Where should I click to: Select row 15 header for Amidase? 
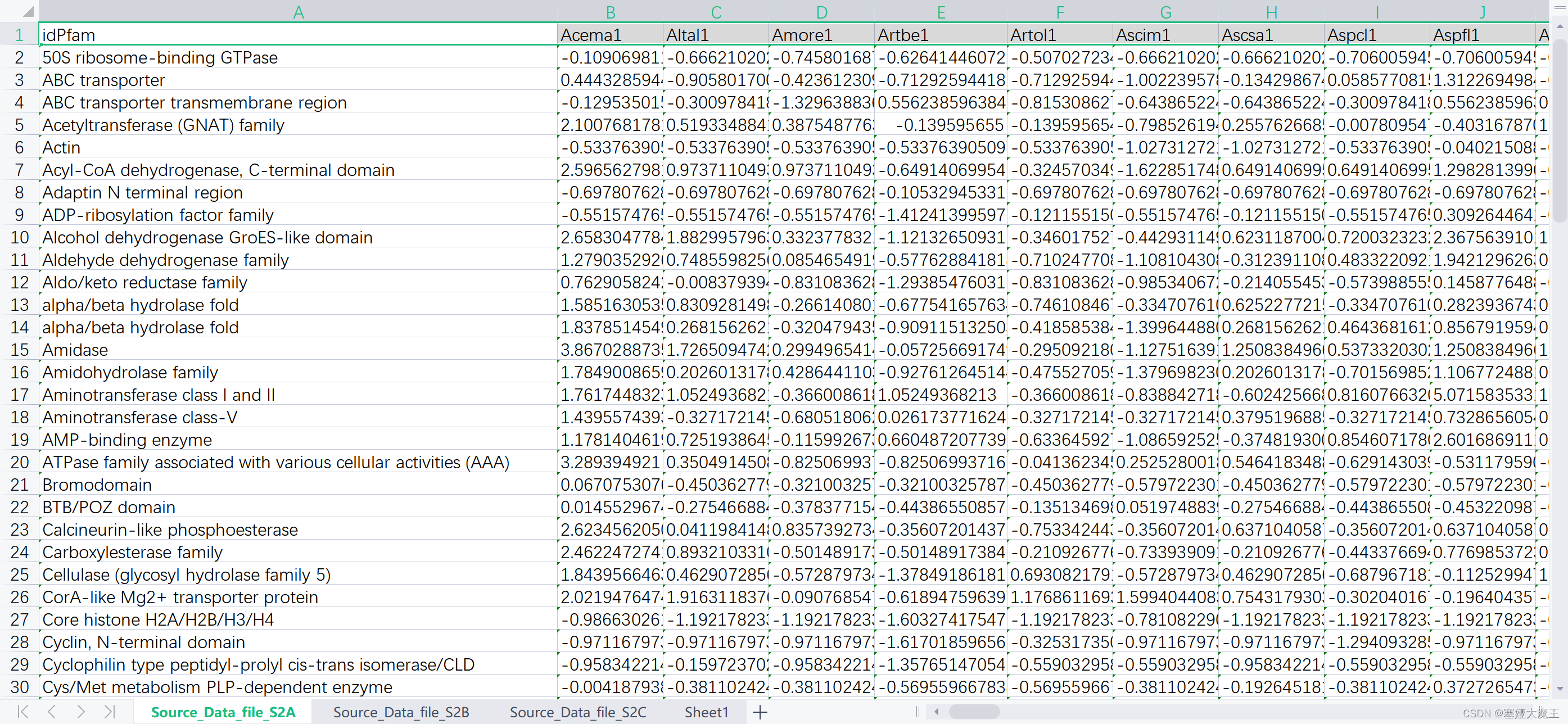click(20, 350)
